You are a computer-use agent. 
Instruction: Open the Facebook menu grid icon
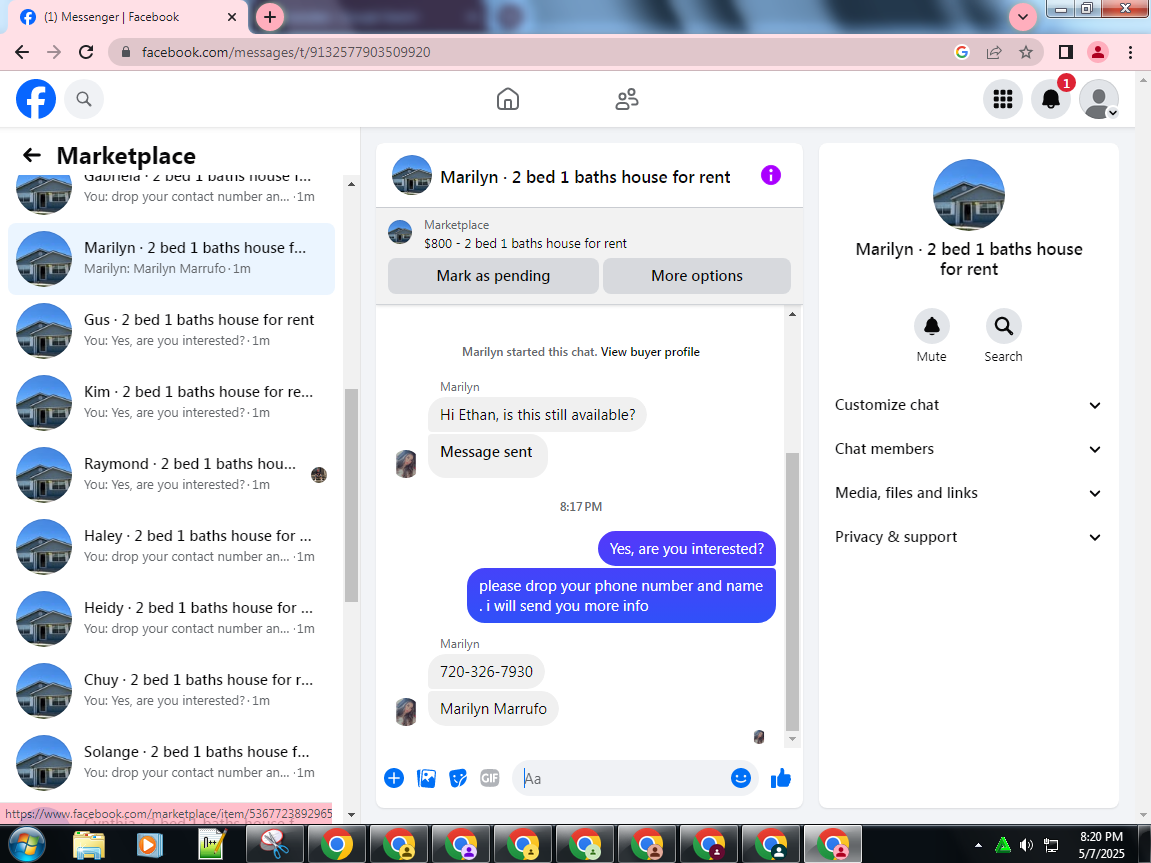point(1003,99)
